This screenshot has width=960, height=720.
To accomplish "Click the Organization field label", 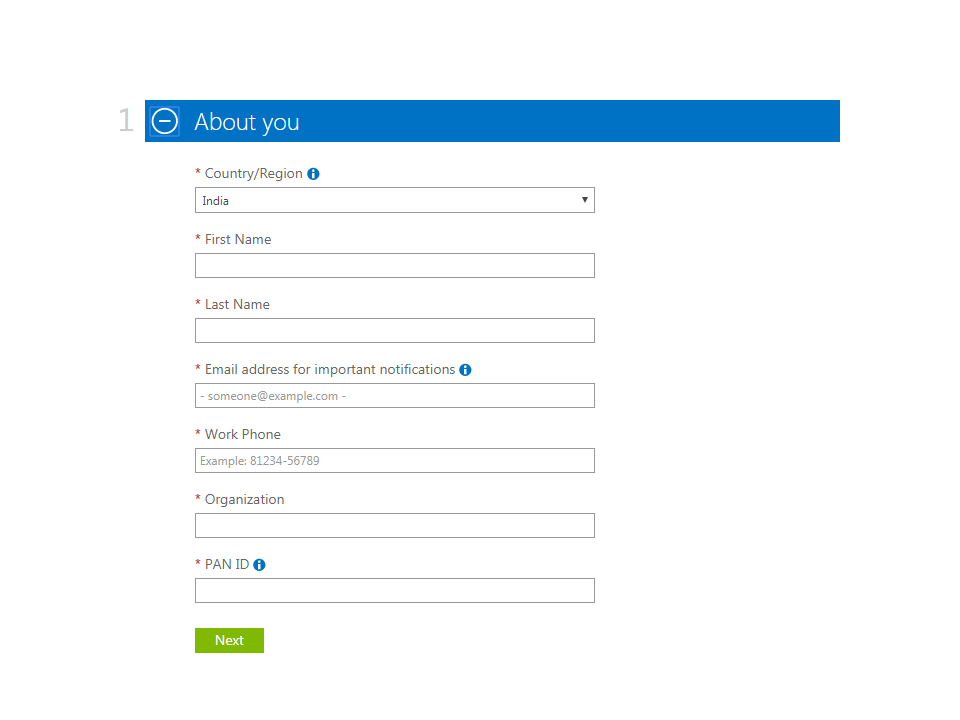I will click(x=244, y=499).
